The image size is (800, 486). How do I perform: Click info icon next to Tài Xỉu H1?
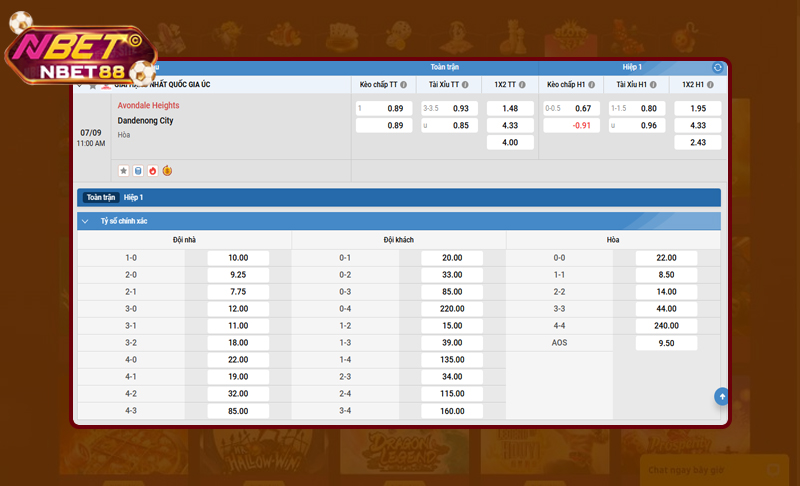663,85
